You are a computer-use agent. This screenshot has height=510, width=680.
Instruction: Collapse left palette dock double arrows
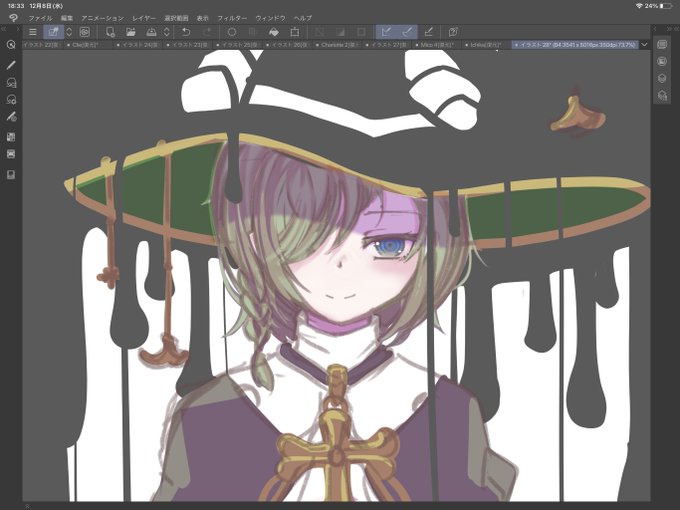tap(3, 29)
